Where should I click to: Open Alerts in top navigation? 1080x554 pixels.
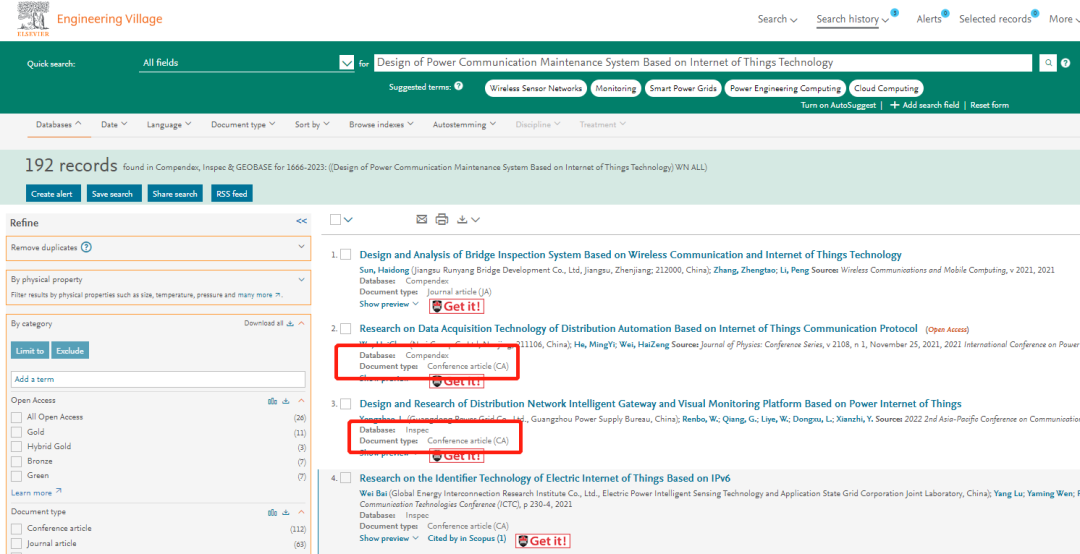[928, 19]
